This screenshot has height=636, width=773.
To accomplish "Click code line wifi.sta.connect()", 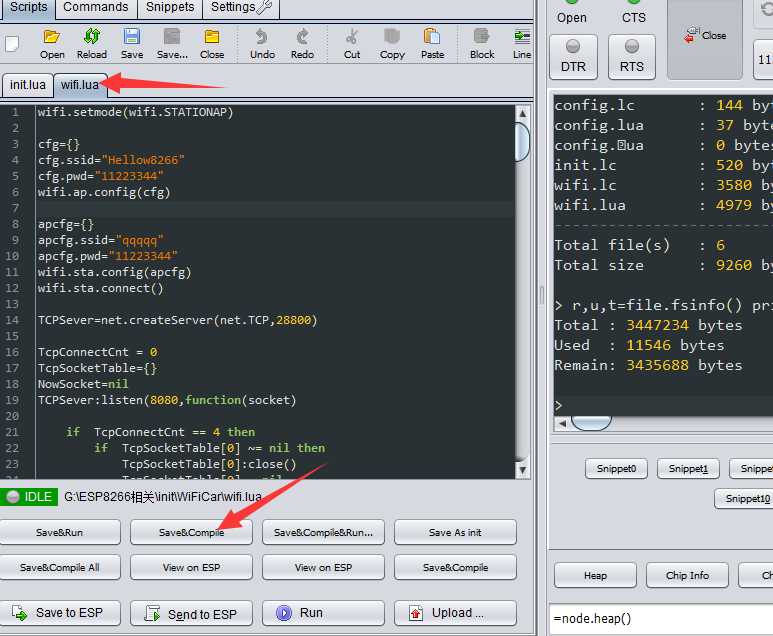I will coord(101,288).
